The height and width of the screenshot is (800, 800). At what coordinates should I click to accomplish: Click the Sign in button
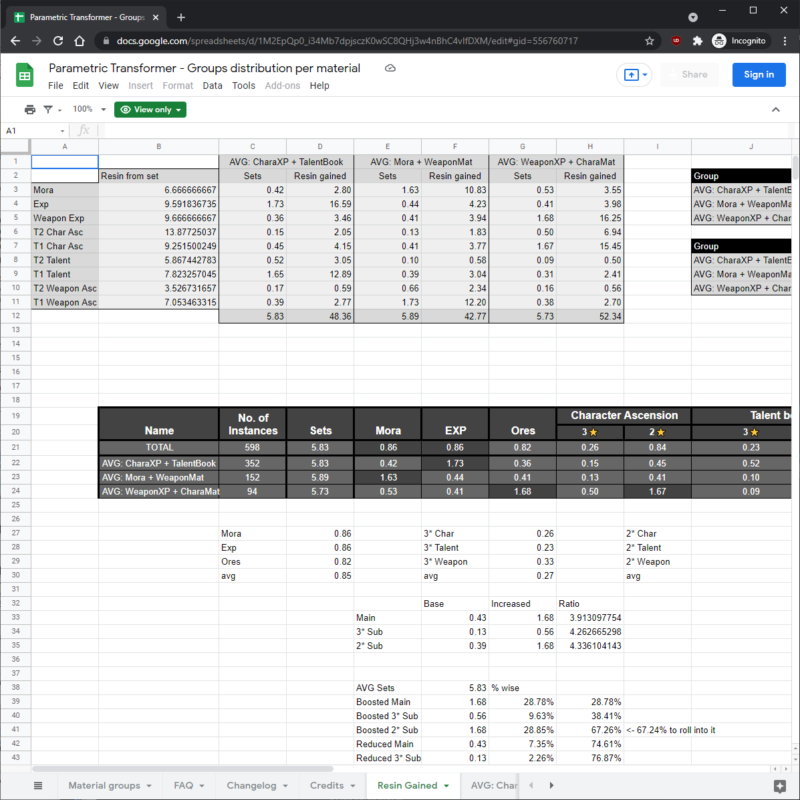(x=758, y=75)
